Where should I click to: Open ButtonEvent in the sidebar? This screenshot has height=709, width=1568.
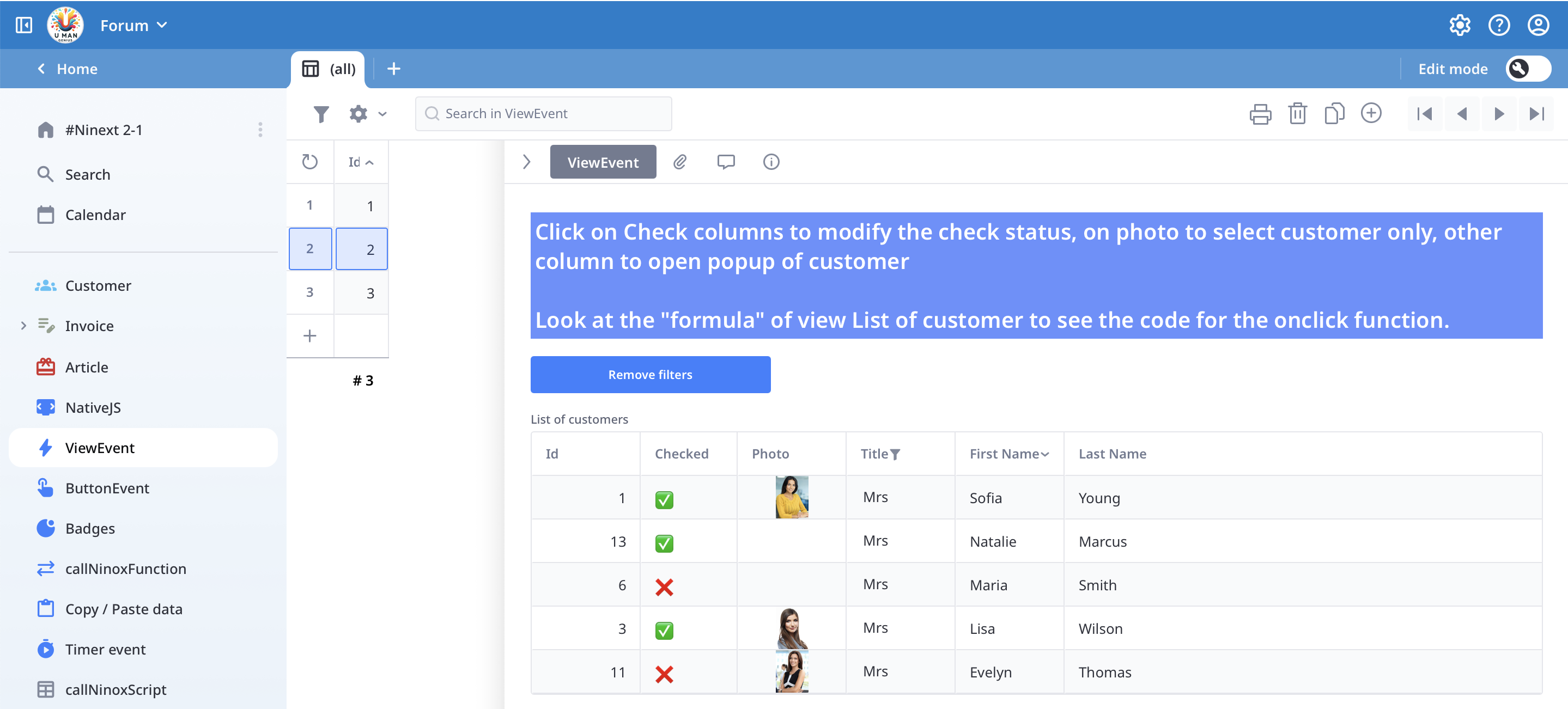coord(107,488)
